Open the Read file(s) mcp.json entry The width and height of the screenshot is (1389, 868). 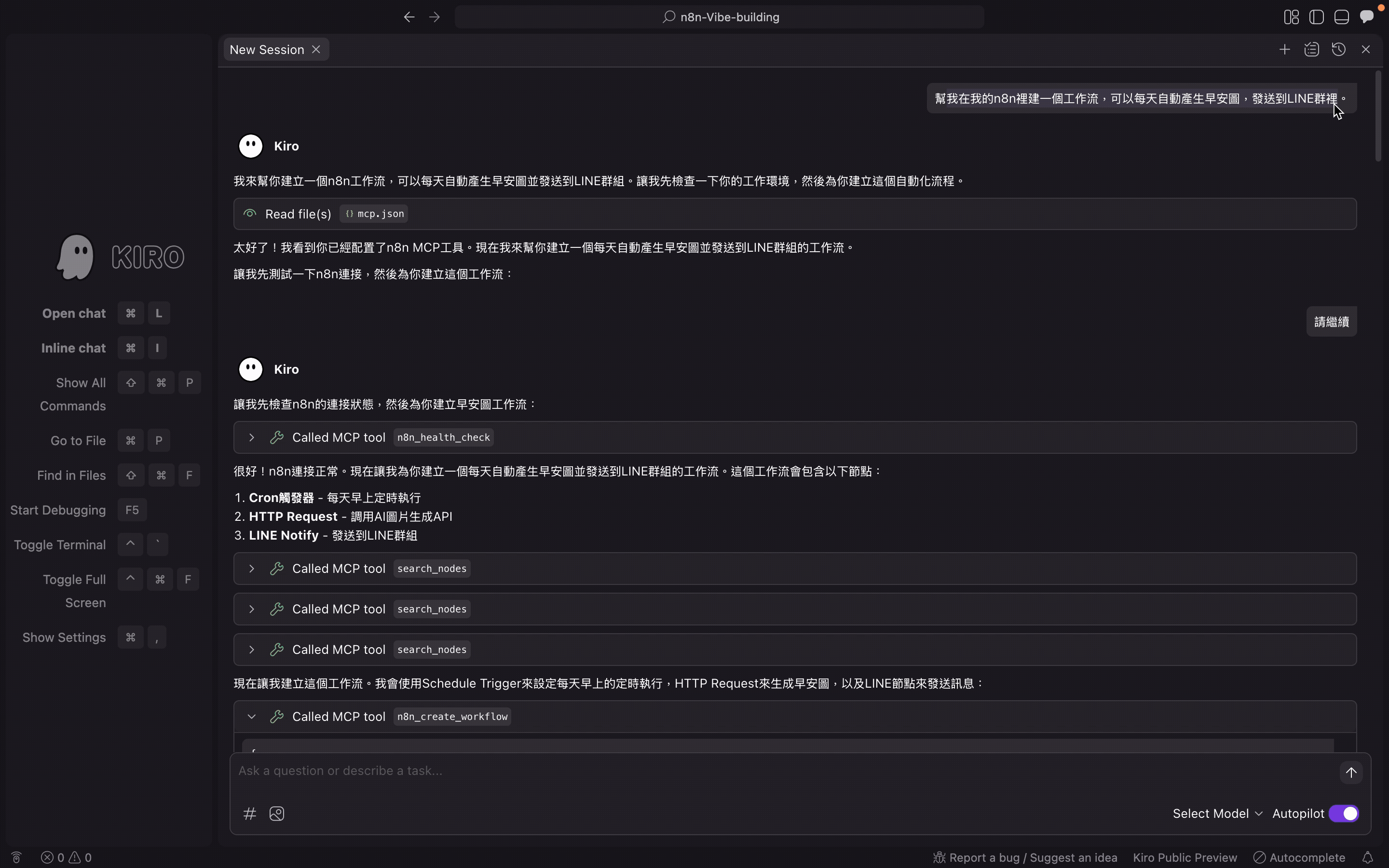point(795,214)
